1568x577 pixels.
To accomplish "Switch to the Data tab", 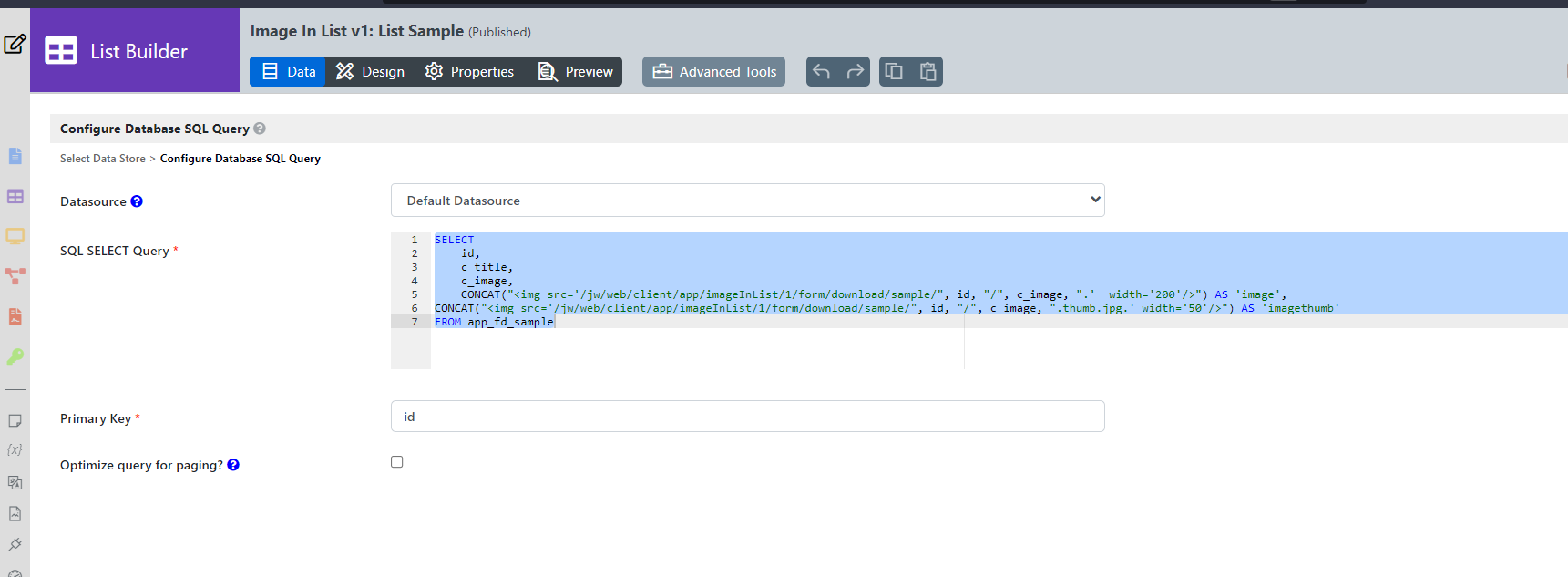I will click(x=288, y=71).
